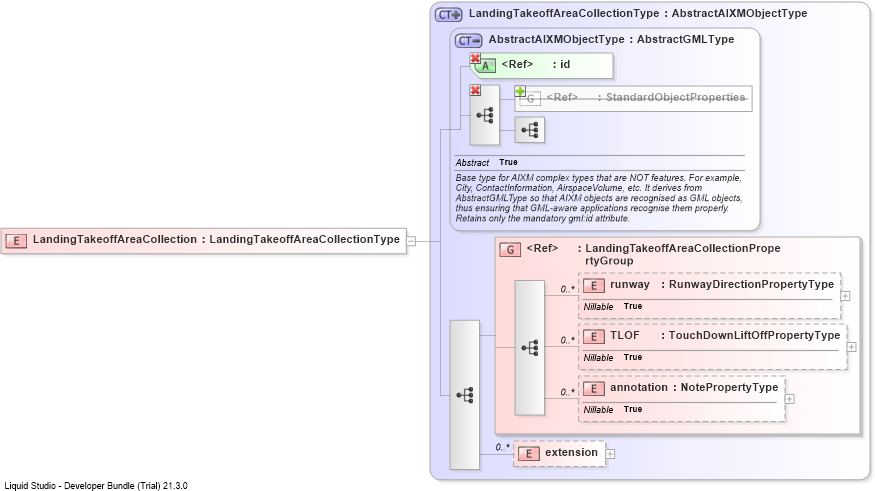This screenshot has width=875, height=491.
Task: Select the 'extension' element label
Action: click(x=571, y=453)
